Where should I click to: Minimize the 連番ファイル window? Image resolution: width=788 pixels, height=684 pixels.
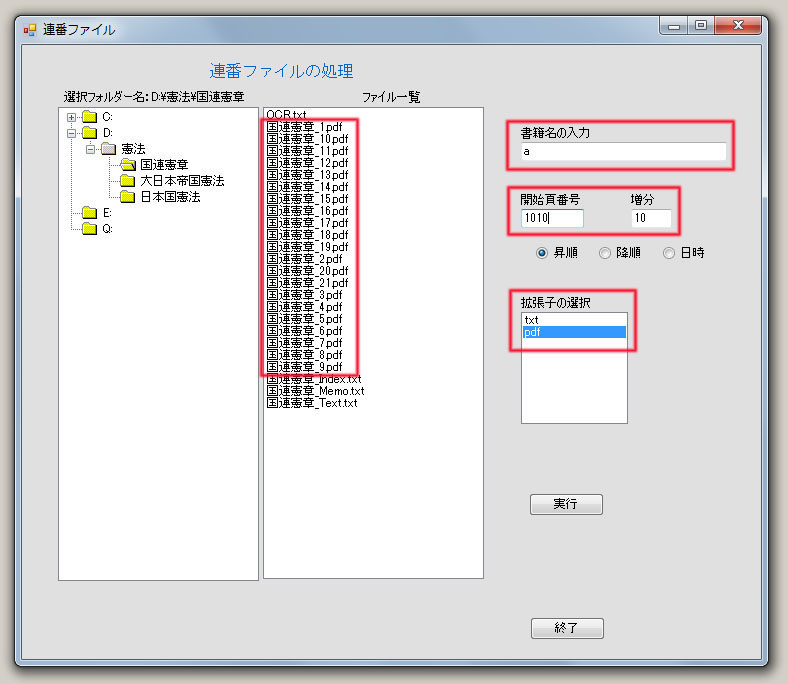pos(674,26)
